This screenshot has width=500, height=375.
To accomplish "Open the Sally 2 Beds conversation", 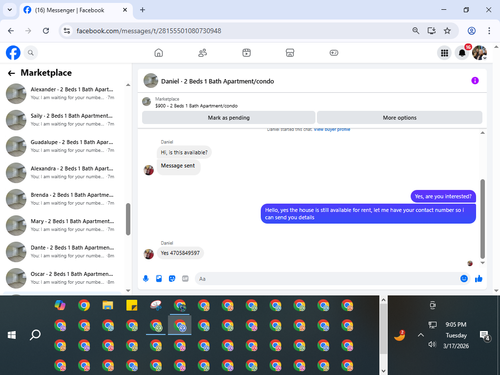I will coord(64,120).
